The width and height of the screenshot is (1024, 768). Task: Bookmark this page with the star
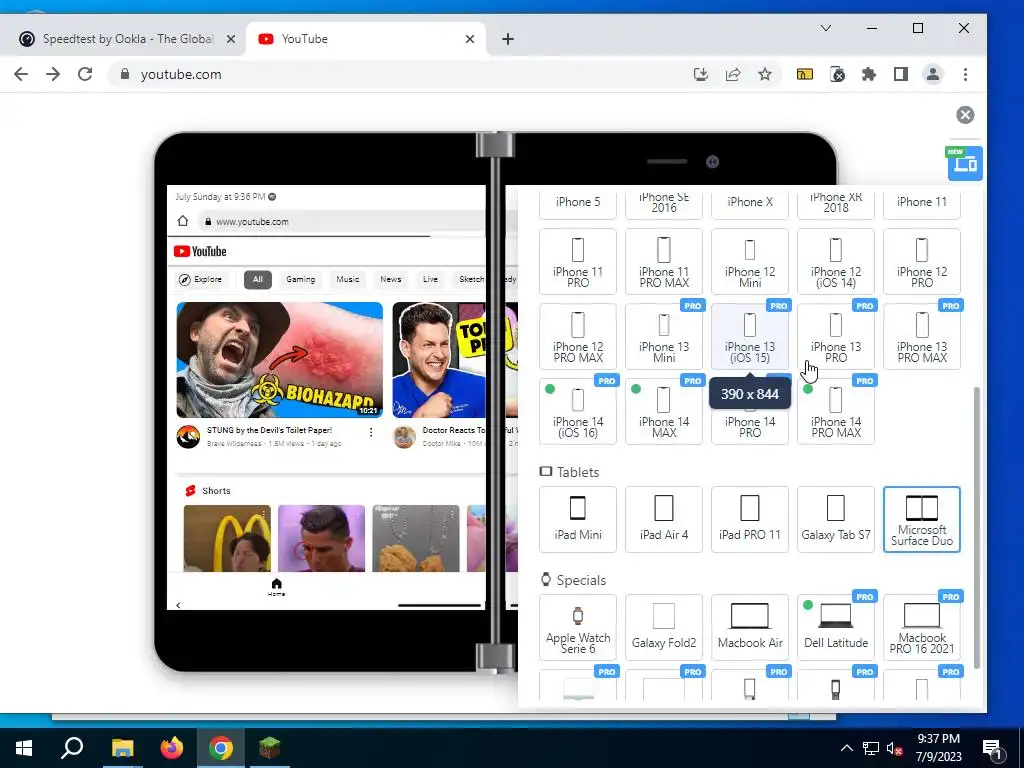tap(765, 74)
